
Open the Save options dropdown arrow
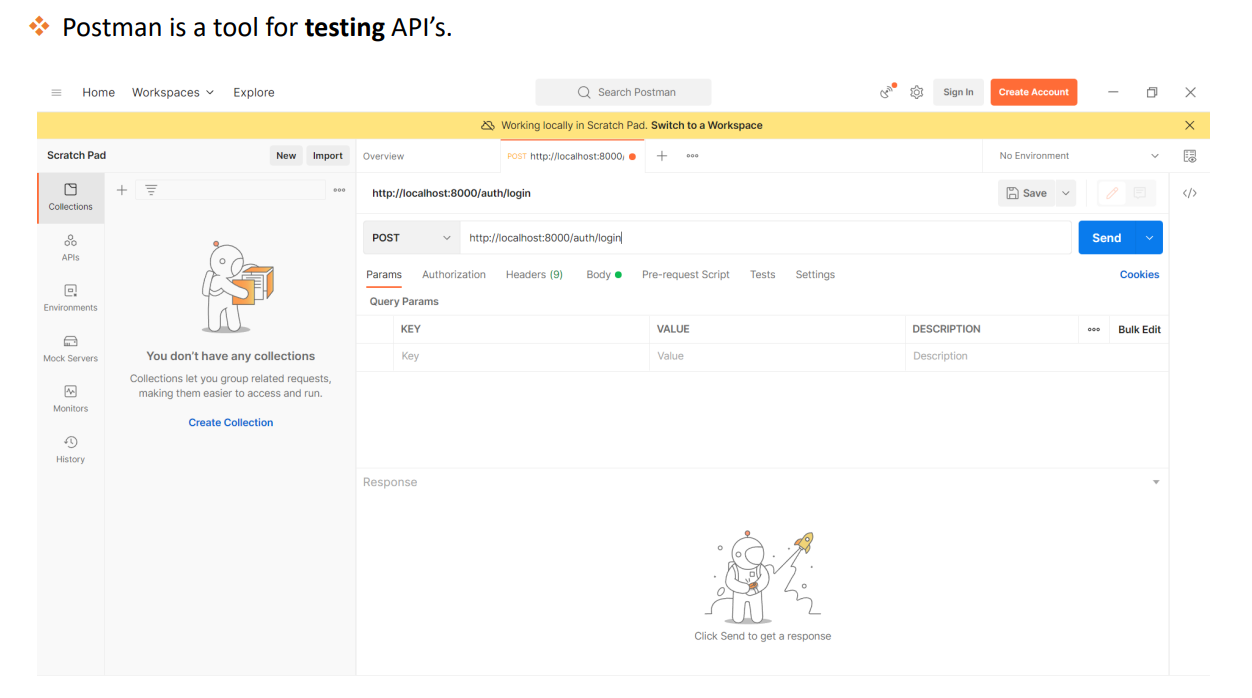1065,193
